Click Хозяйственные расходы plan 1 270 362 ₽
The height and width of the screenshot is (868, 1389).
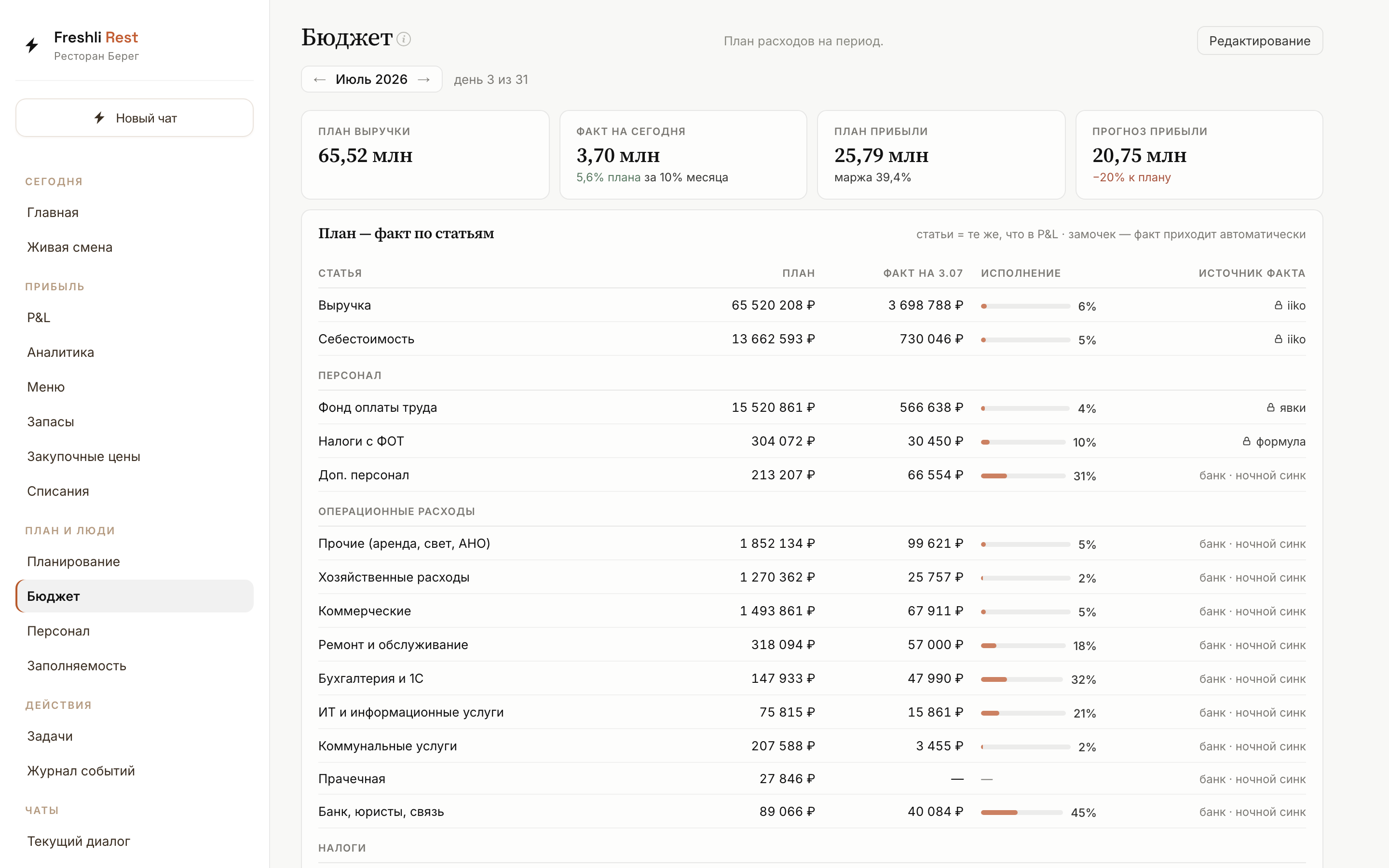(777, 577)
